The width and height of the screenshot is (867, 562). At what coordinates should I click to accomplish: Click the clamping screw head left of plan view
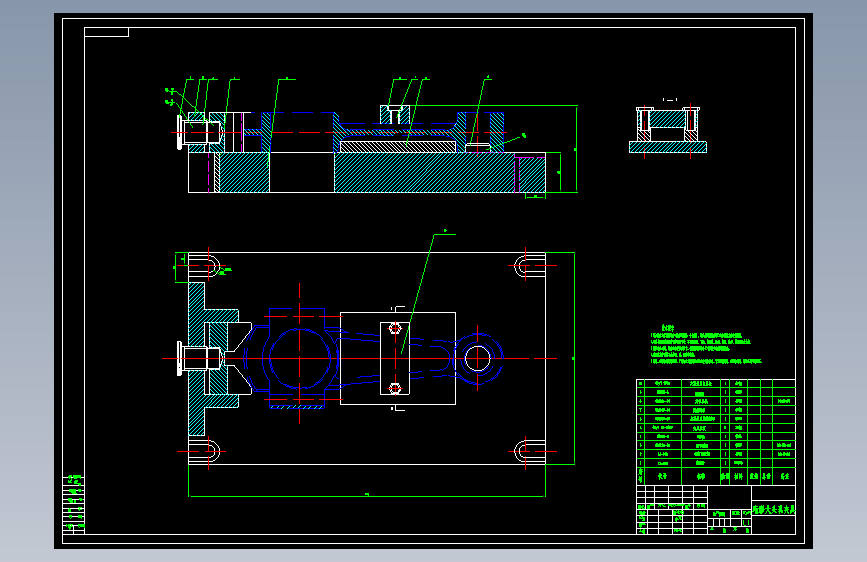tap(180, 358)
